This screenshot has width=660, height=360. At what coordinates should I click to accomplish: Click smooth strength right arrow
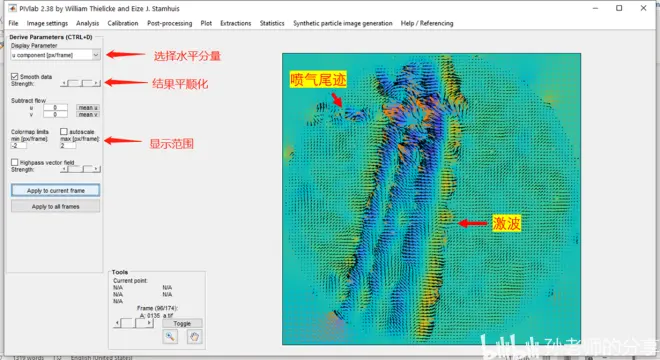point(97,83)
